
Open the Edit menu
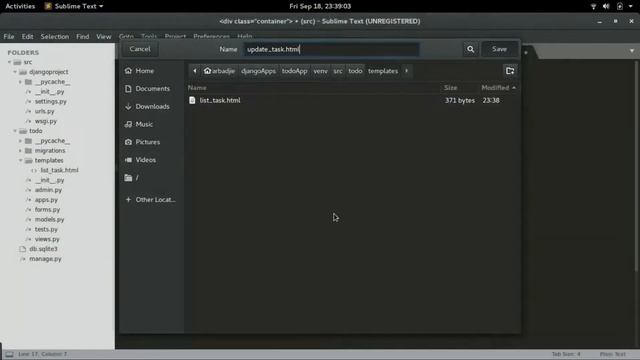point(27,36)
